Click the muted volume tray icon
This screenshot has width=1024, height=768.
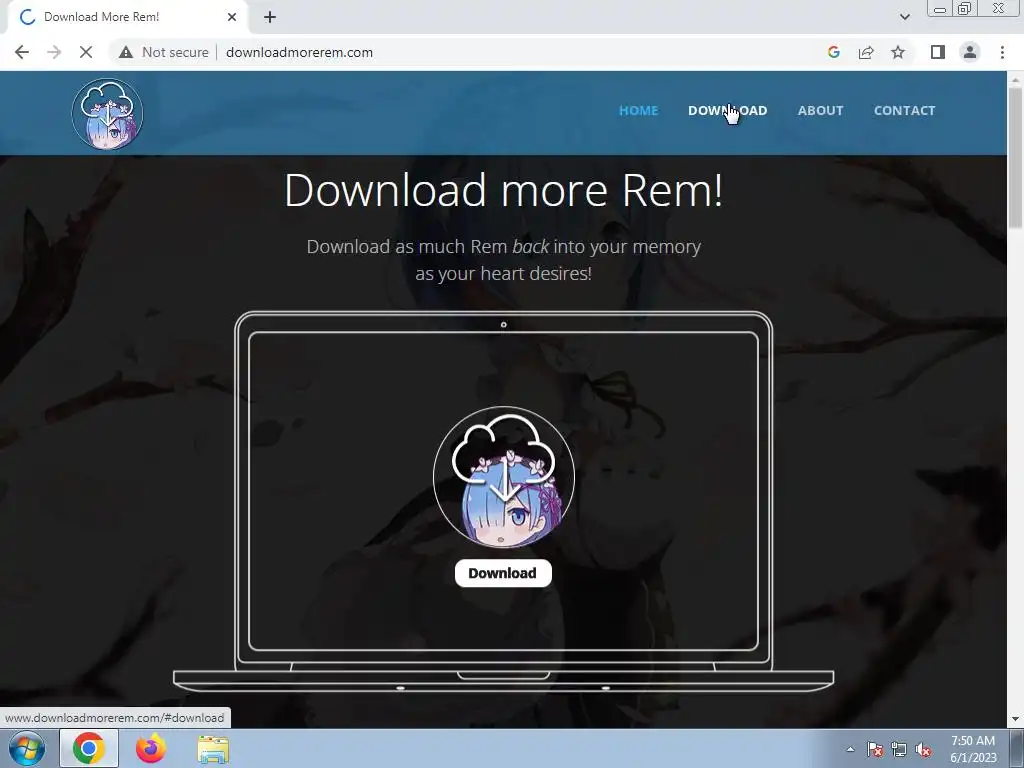pos(923,749)
